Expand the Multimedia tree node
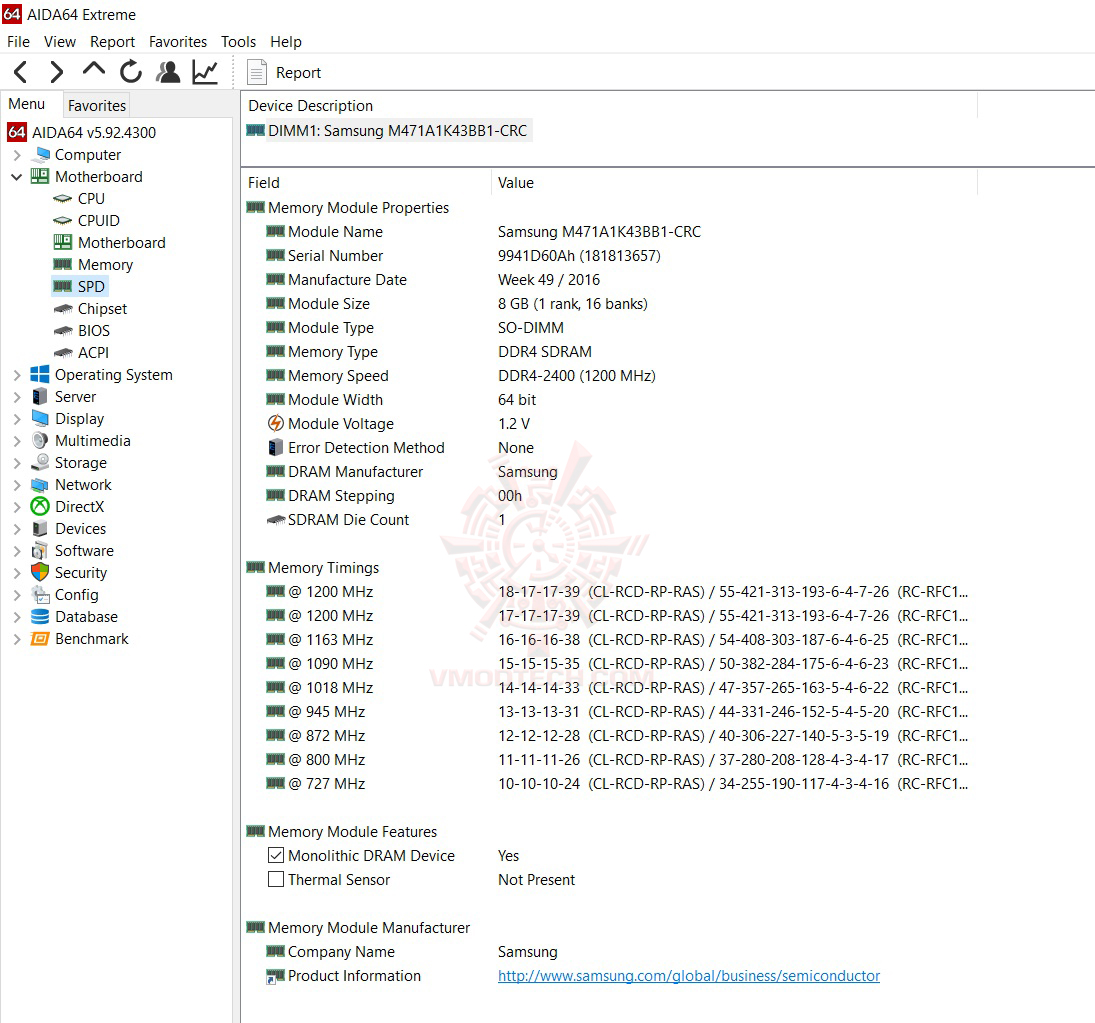Viewport: 1095px width, 1023px height. [17, 441]
